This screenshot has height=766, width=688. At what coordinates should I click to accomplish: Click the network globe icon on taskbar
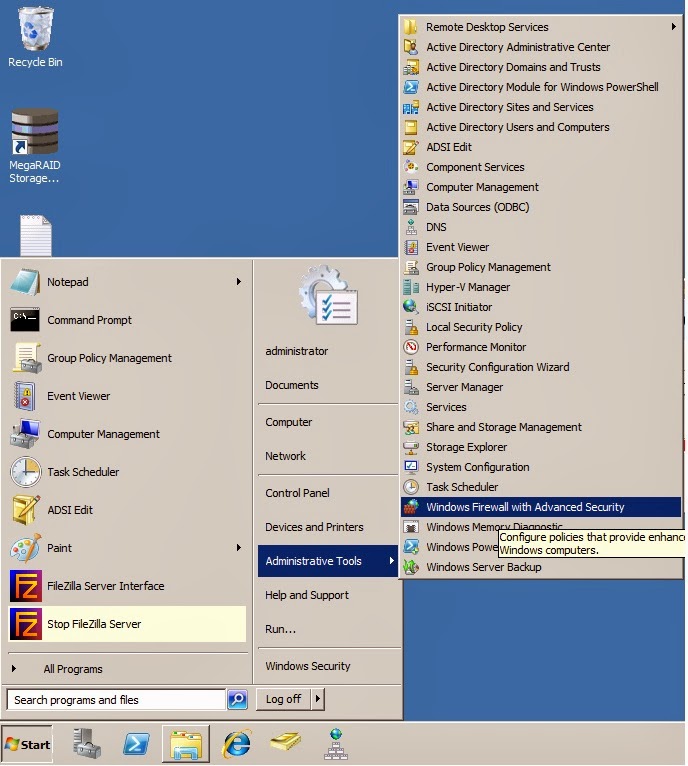pos(336,744)
